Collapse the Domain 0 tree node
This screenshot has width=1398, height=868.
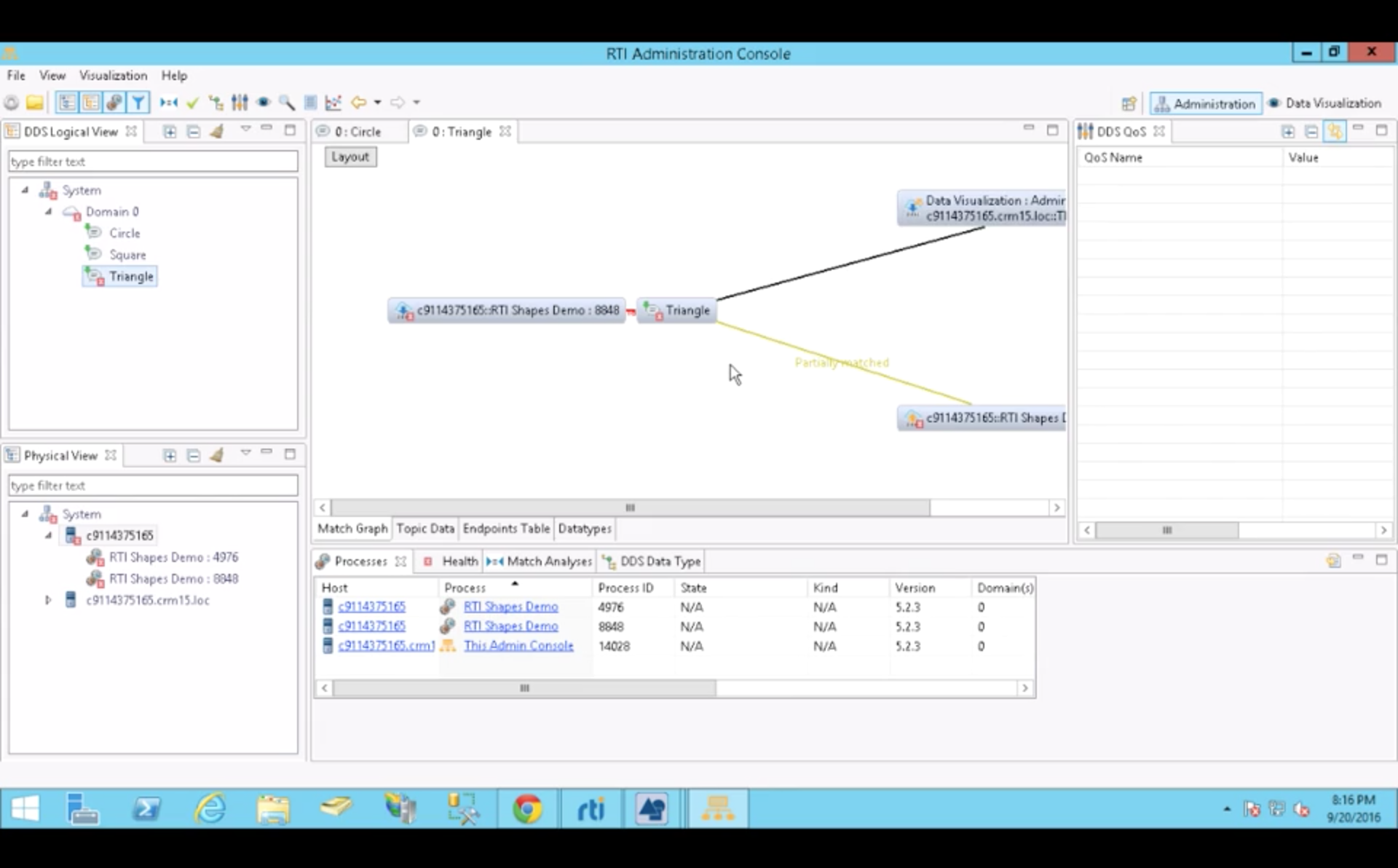(x=48, y=212)
